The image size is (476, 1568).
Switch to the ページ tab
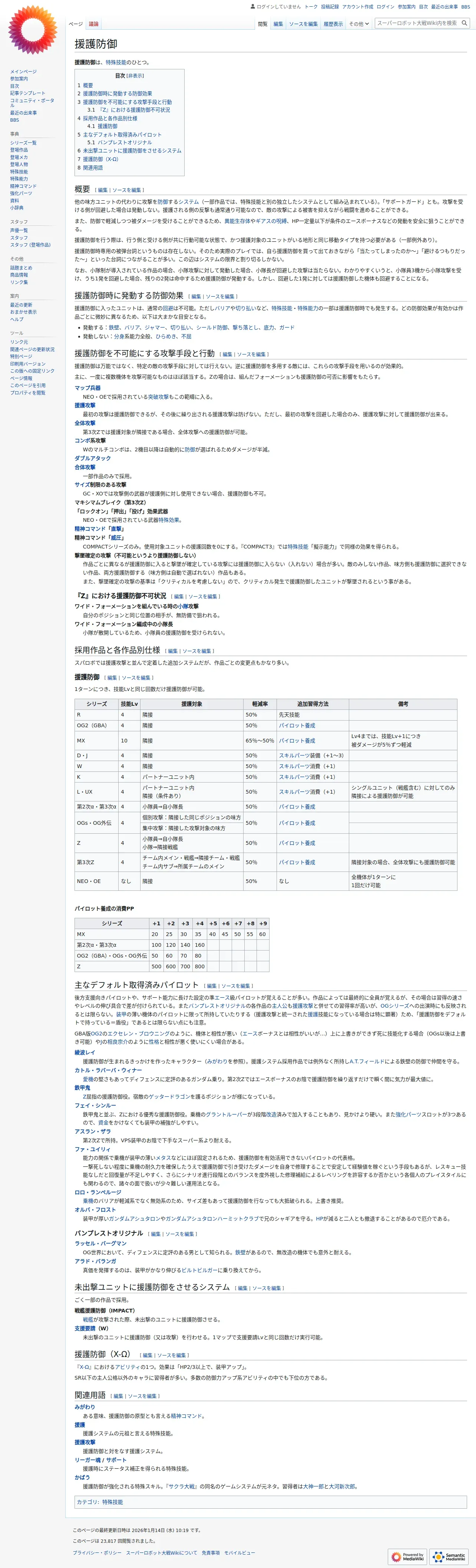[x=76, y=24]
